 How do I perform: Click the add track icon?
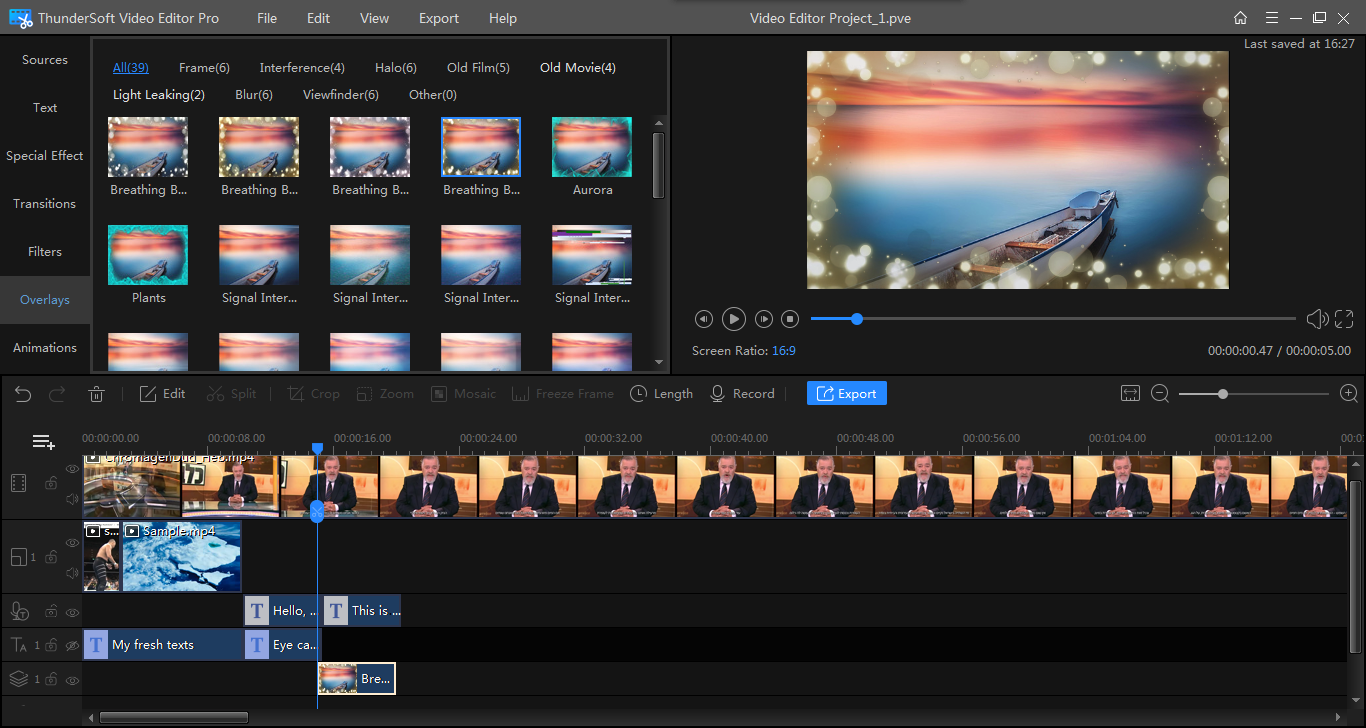[x=43, y=442]
